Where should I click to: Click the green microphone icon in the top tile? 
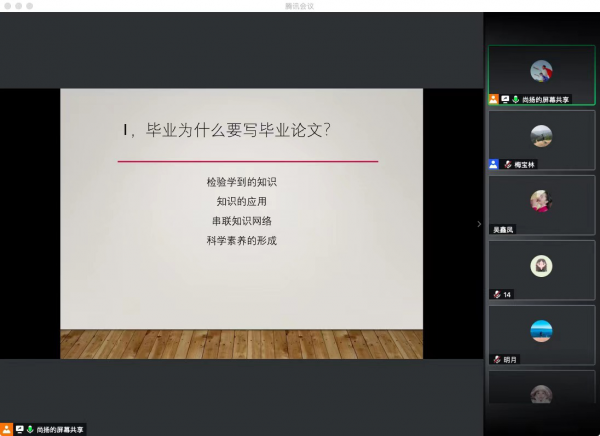pyautogui.click(x=516, y=100)
